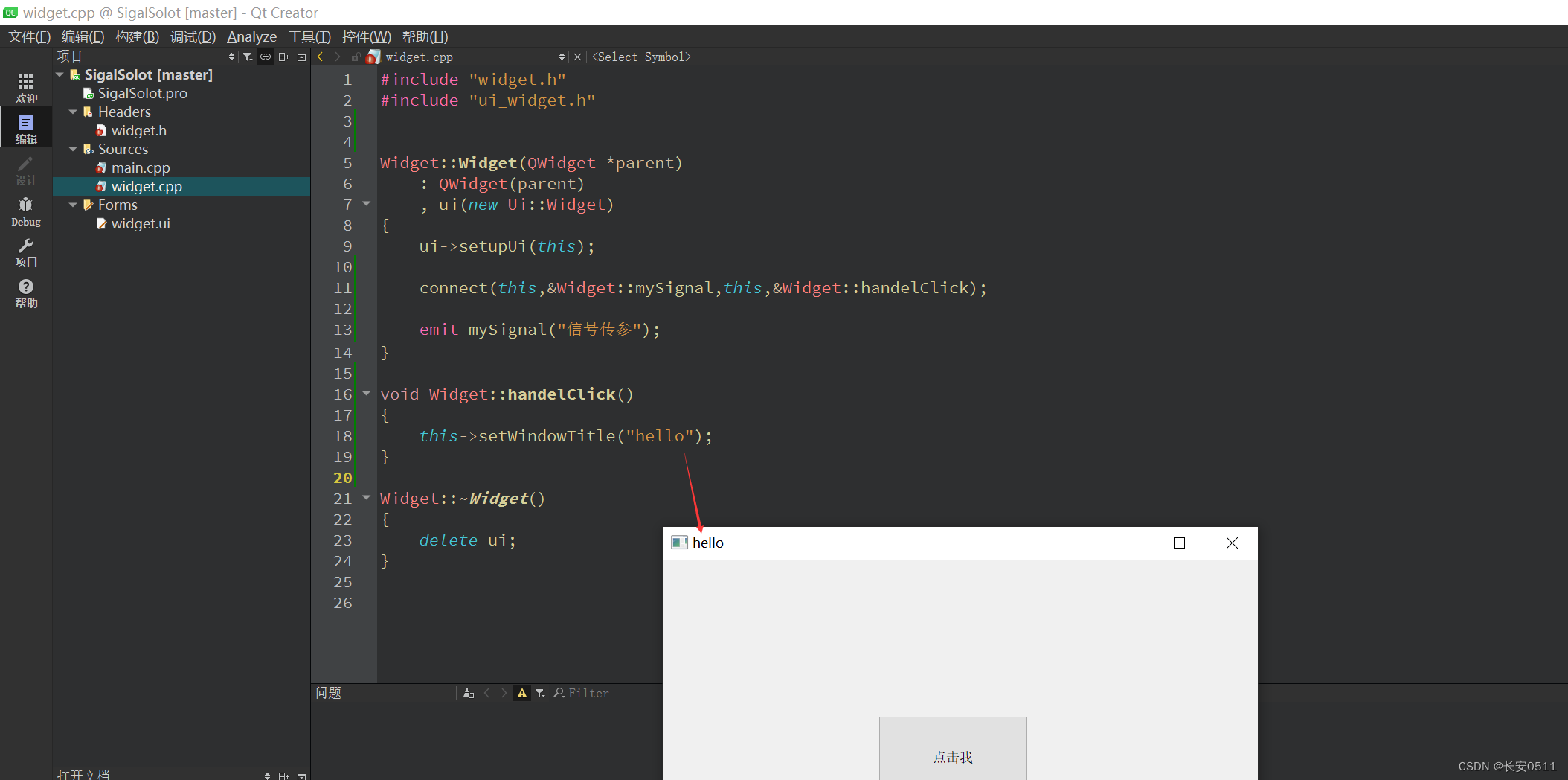The height and width of the screenshot is (780, 1568).
Task: Switch to 编辑 edit mode in sidebar
Action: pos(26,130)
